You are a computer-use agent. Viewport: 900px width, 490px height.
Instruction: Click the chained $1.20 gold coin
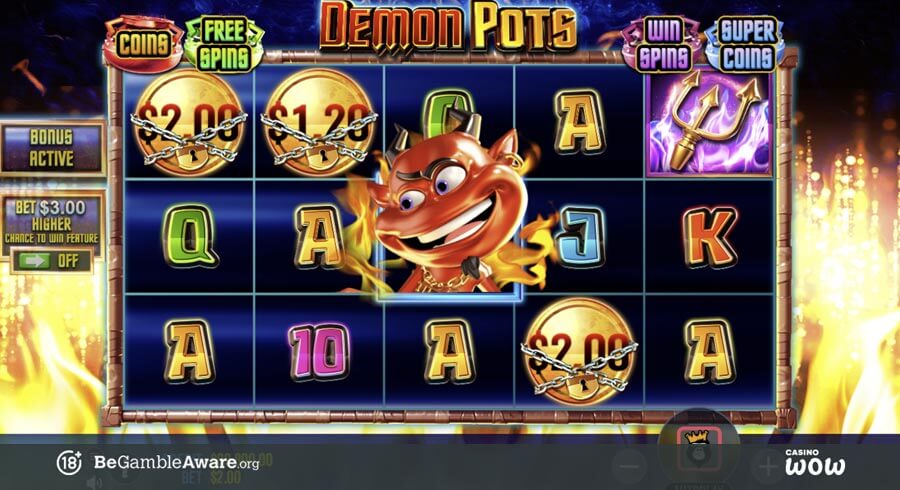[319, 123]
